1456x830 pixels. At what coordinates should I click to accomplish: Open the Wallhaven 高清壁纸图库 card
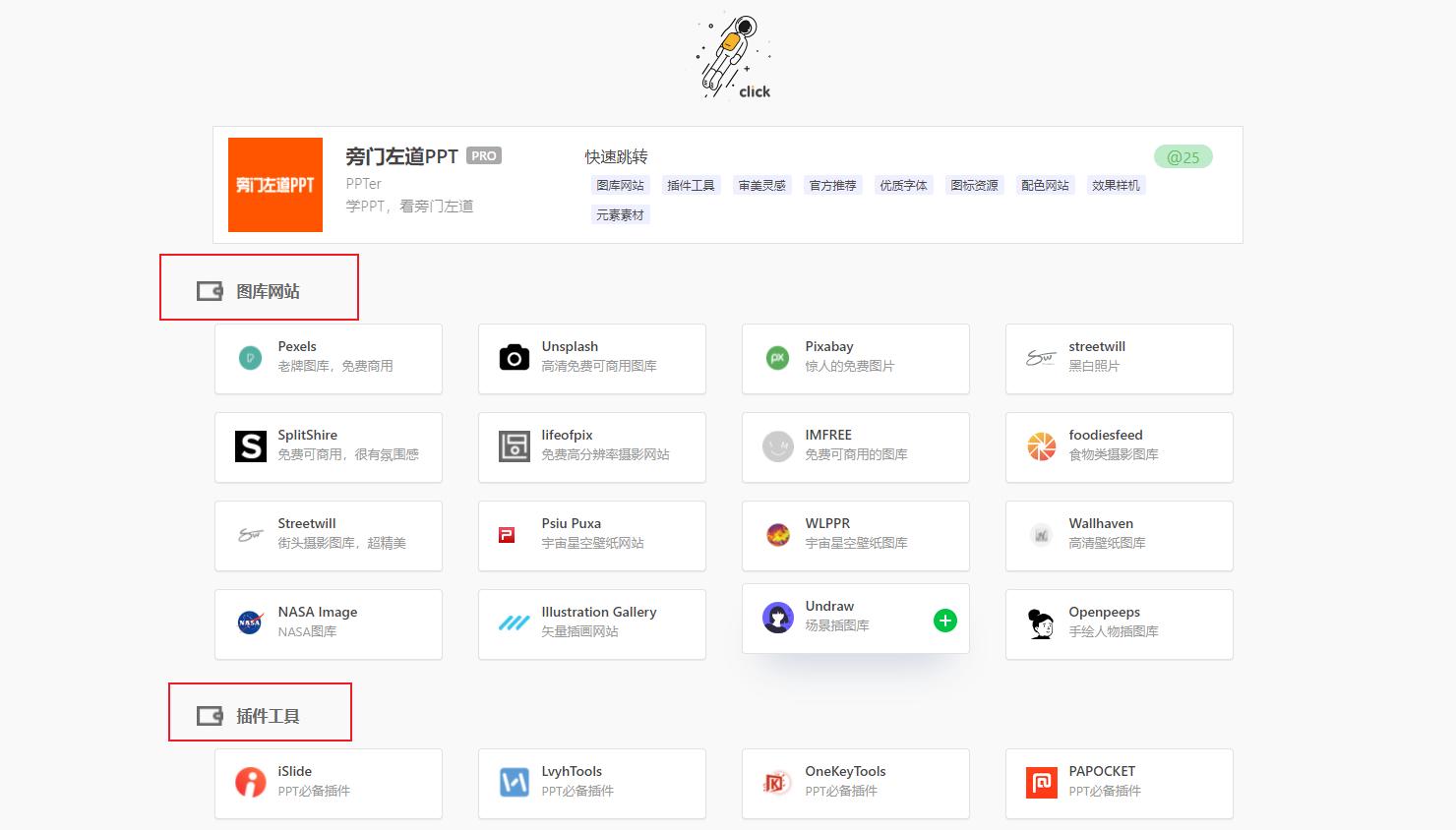tap(1119, 536)
